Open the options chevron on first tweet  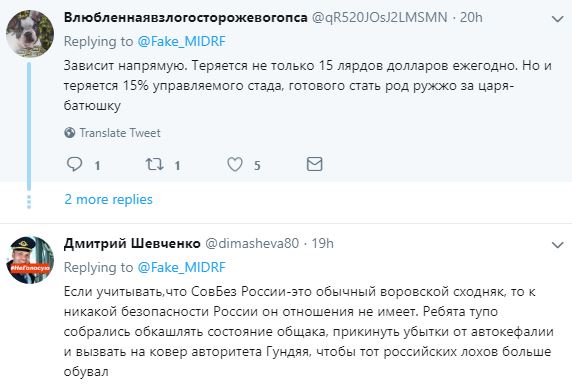558,19
